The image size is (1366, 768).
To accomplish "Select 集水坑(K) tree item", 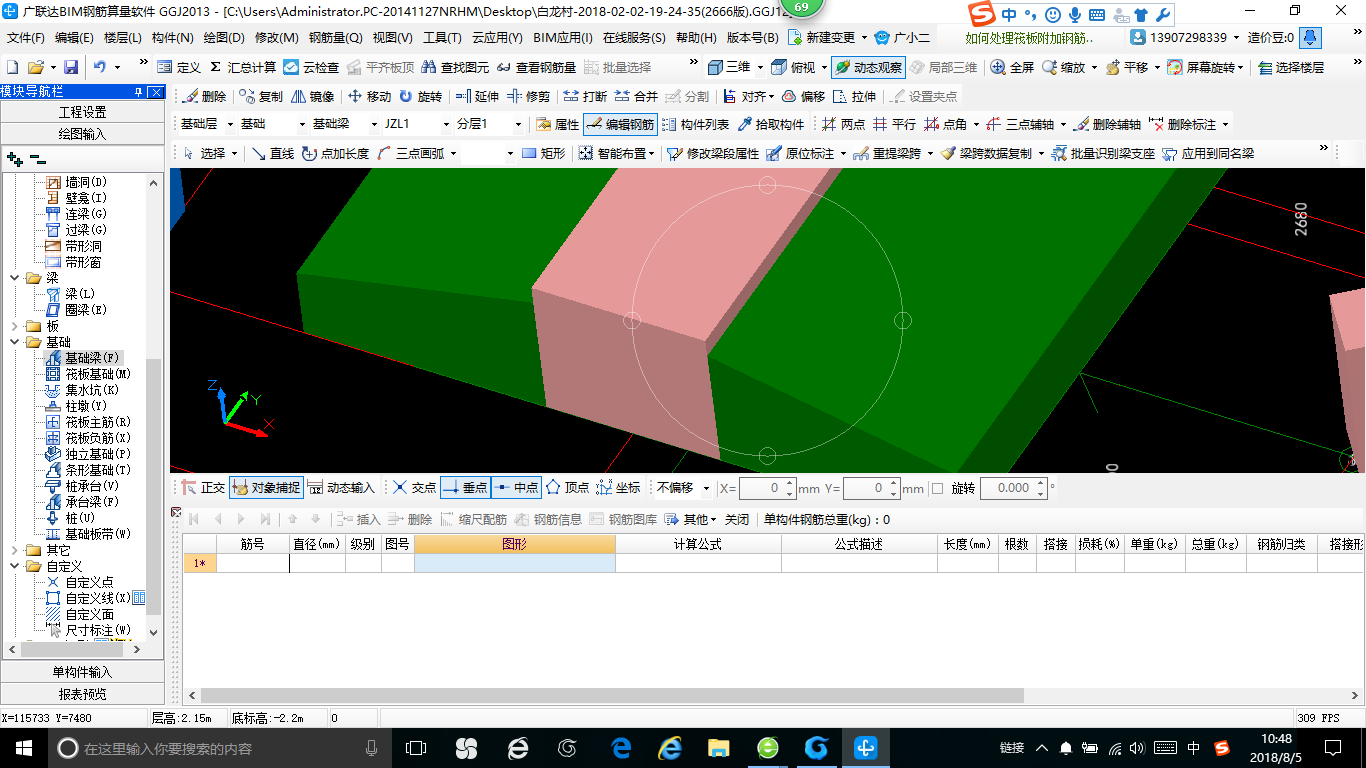I will click(82, 390).
